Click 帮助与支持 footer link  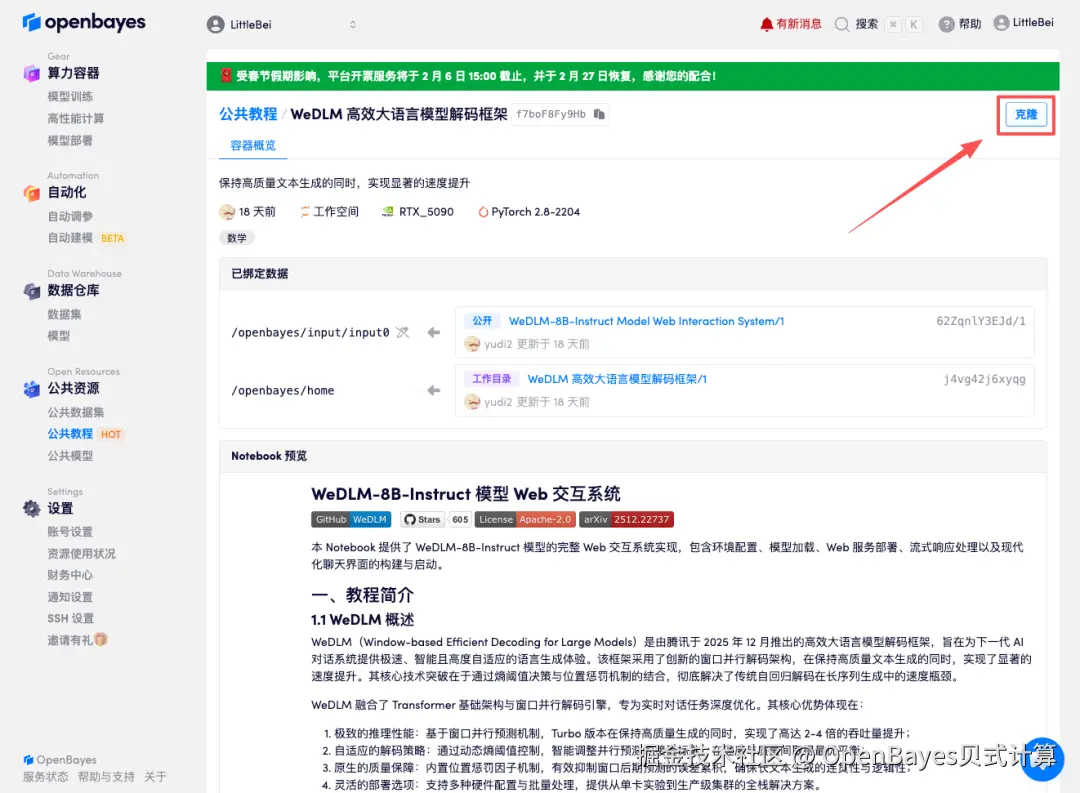click(106, 776)
